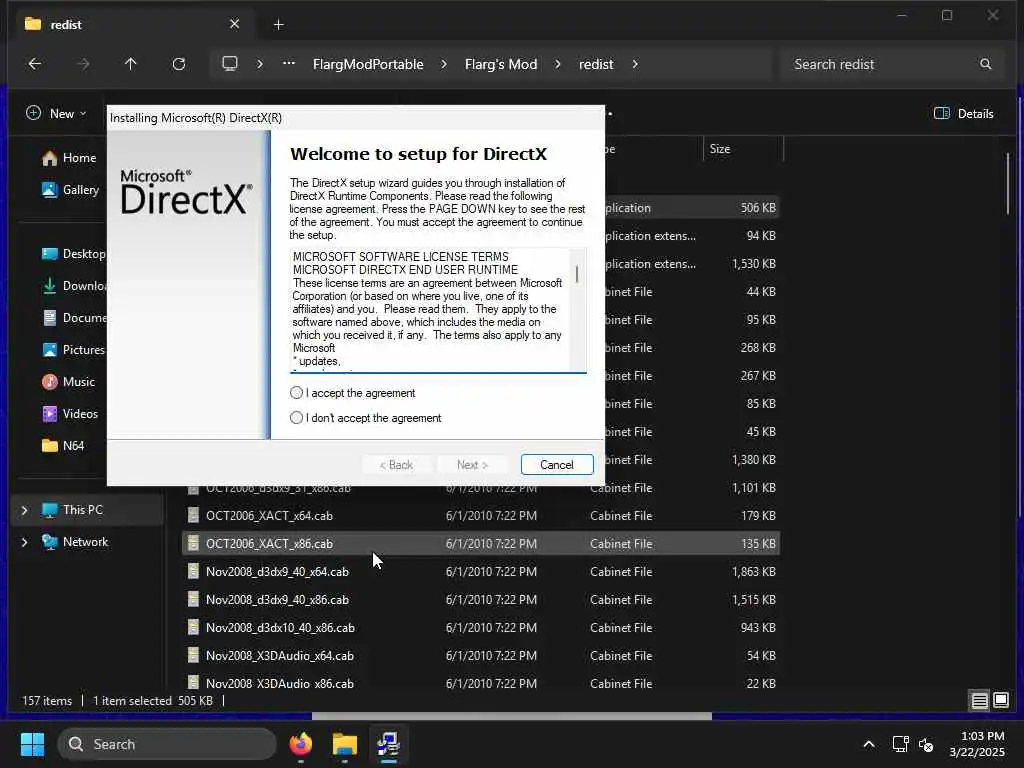The width and height of the screenshot is (1024, 768).
Task: Expand chevron after Flarg's Mod breadcrumb
Action: 558,64
